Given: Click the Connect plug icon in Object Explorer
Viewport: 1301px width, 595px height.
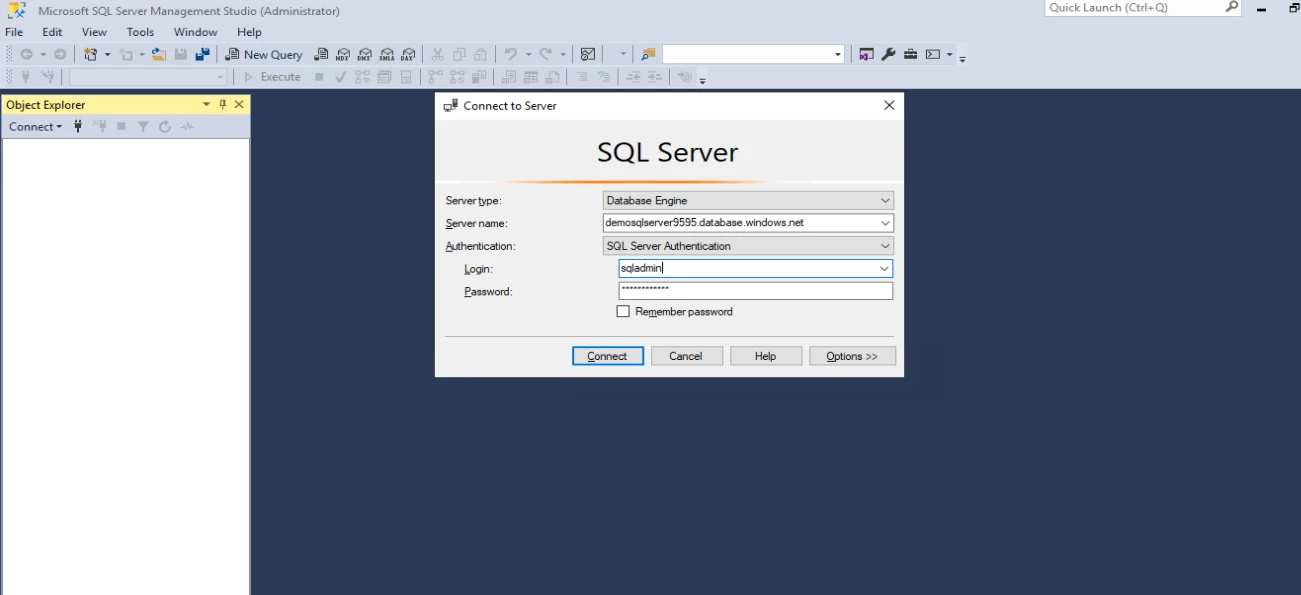Looking at the screenshot, I should 77,126.
